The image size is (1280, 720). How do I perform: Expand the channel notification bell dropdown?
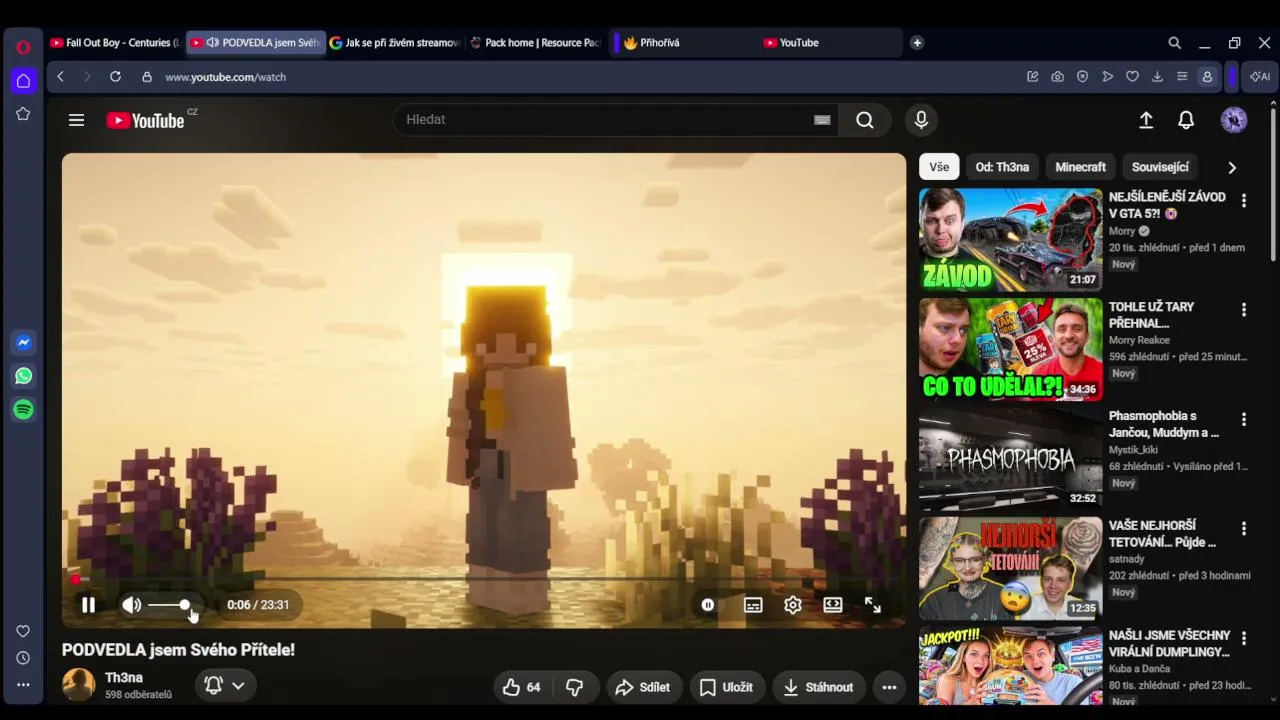(225, 686)
